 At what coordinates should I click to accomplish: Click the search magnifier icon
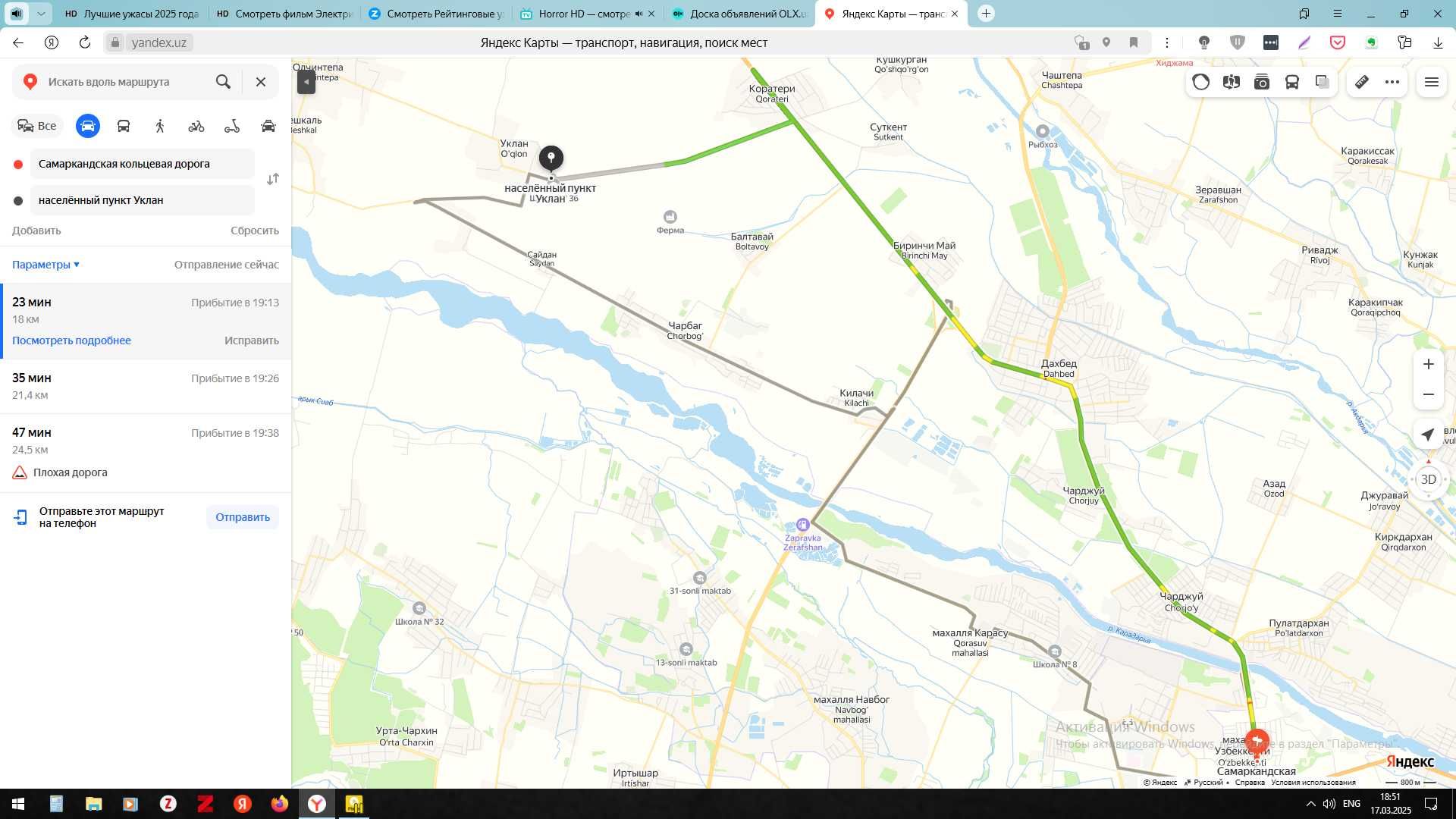tap(223, 82)
